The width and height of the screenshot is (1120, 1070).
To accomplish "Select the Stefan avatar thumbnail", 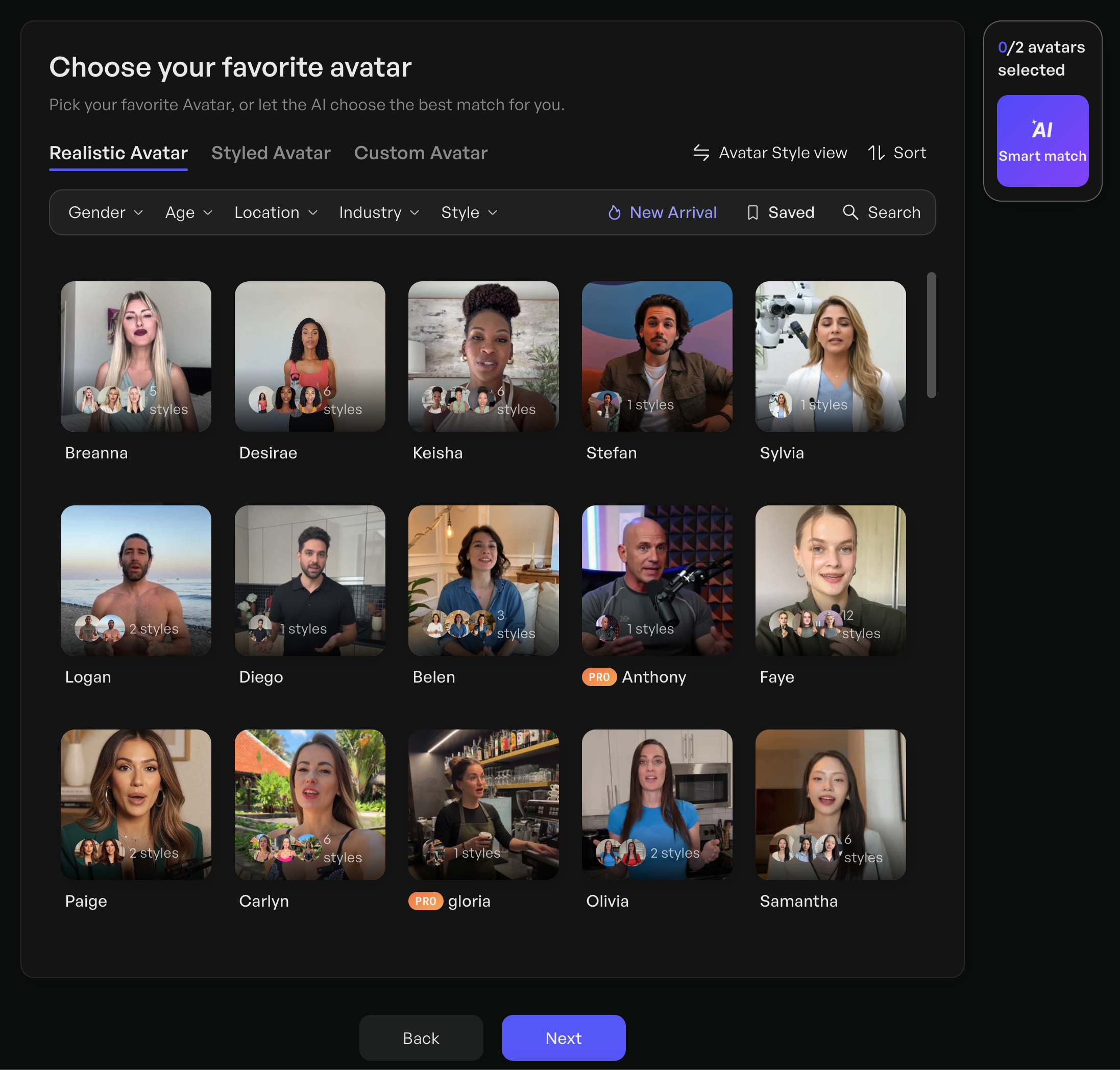I will (x=656, y=356).
